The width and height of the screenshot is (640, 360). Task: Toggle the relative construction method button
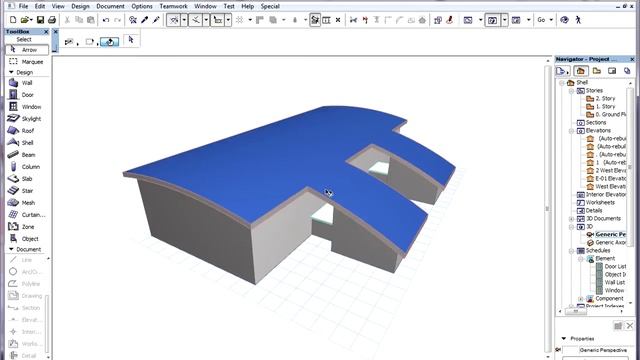[218, 20]
